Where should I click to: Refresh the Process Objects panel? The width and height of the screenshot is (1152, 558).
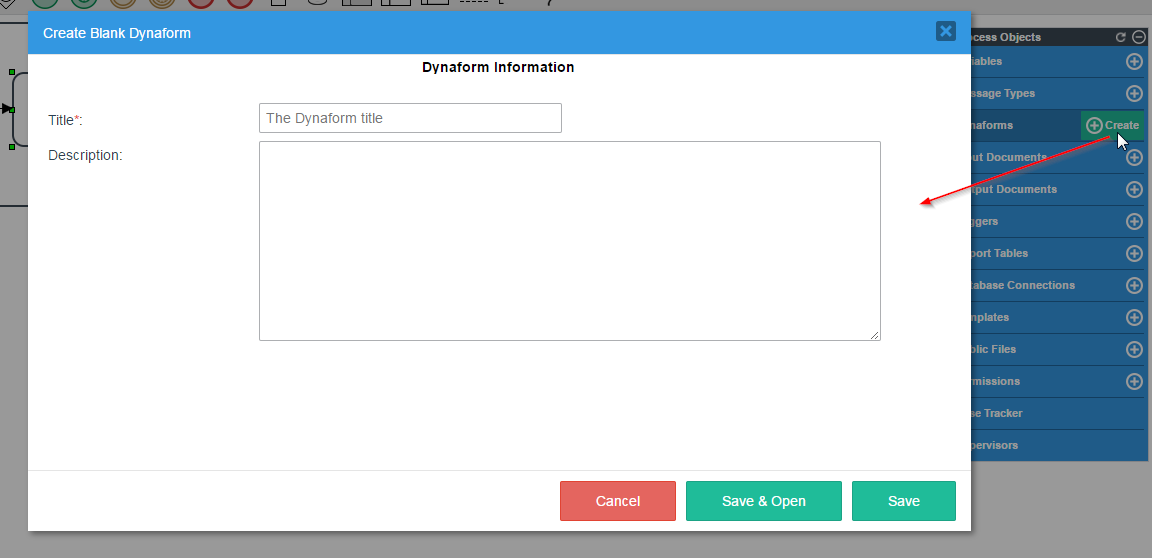[x=1121, y=37]
